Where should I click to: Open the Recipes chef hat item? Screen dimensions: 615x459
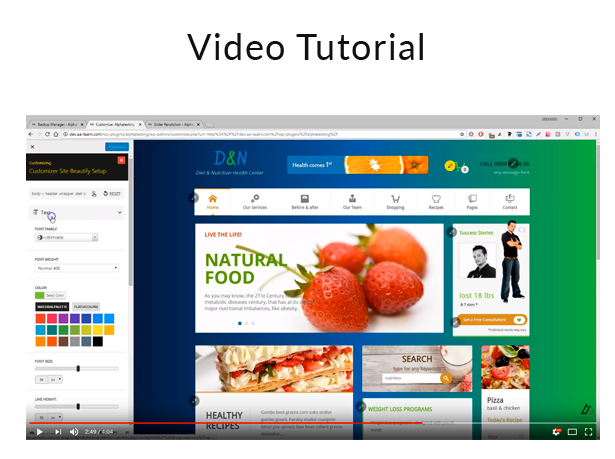coord(435,201)
